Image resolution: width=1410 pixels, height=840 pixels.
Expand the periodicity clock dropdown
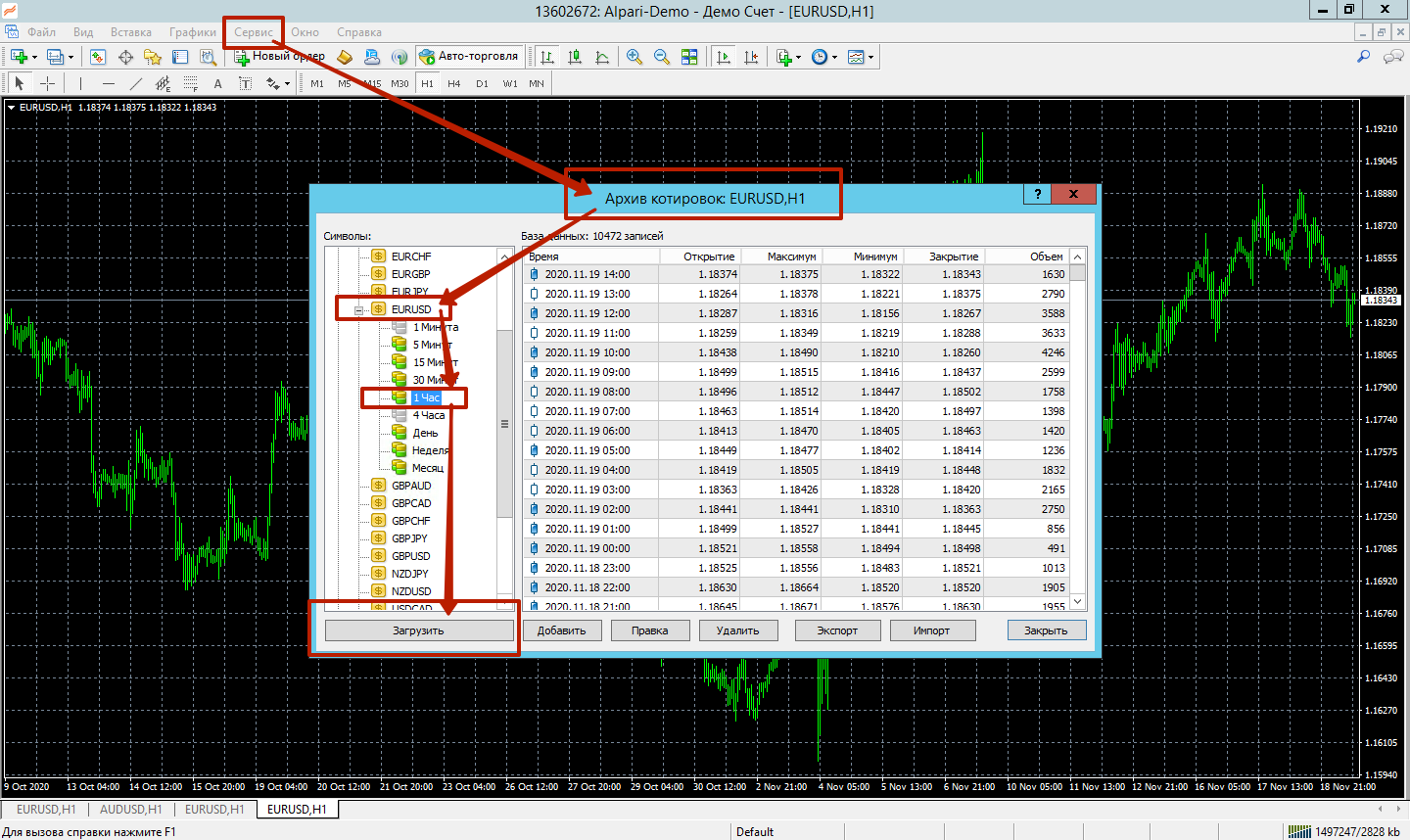point(834,57)
